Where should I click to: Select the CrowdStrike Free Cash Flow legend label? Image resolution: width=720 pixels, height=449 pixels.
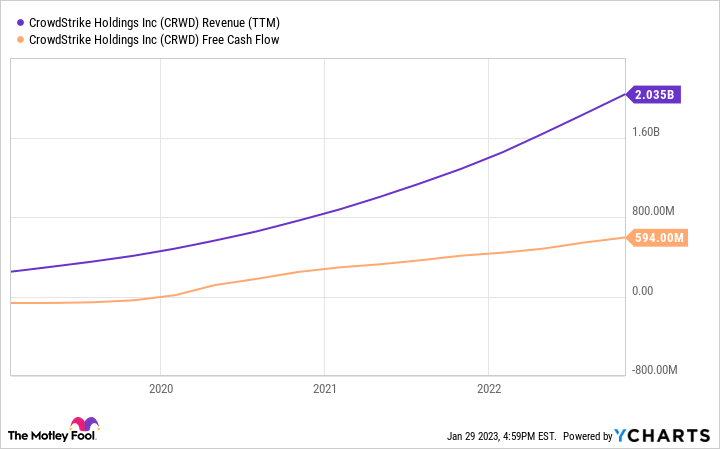point(155,40)
